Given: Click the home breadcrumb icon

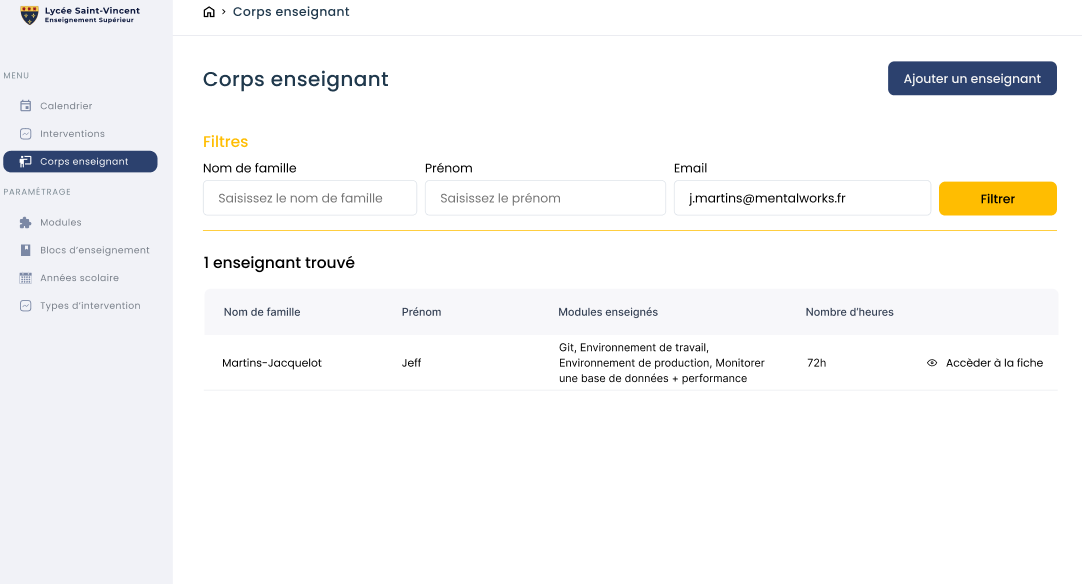Looking at the screenshot, I should 209,12.
